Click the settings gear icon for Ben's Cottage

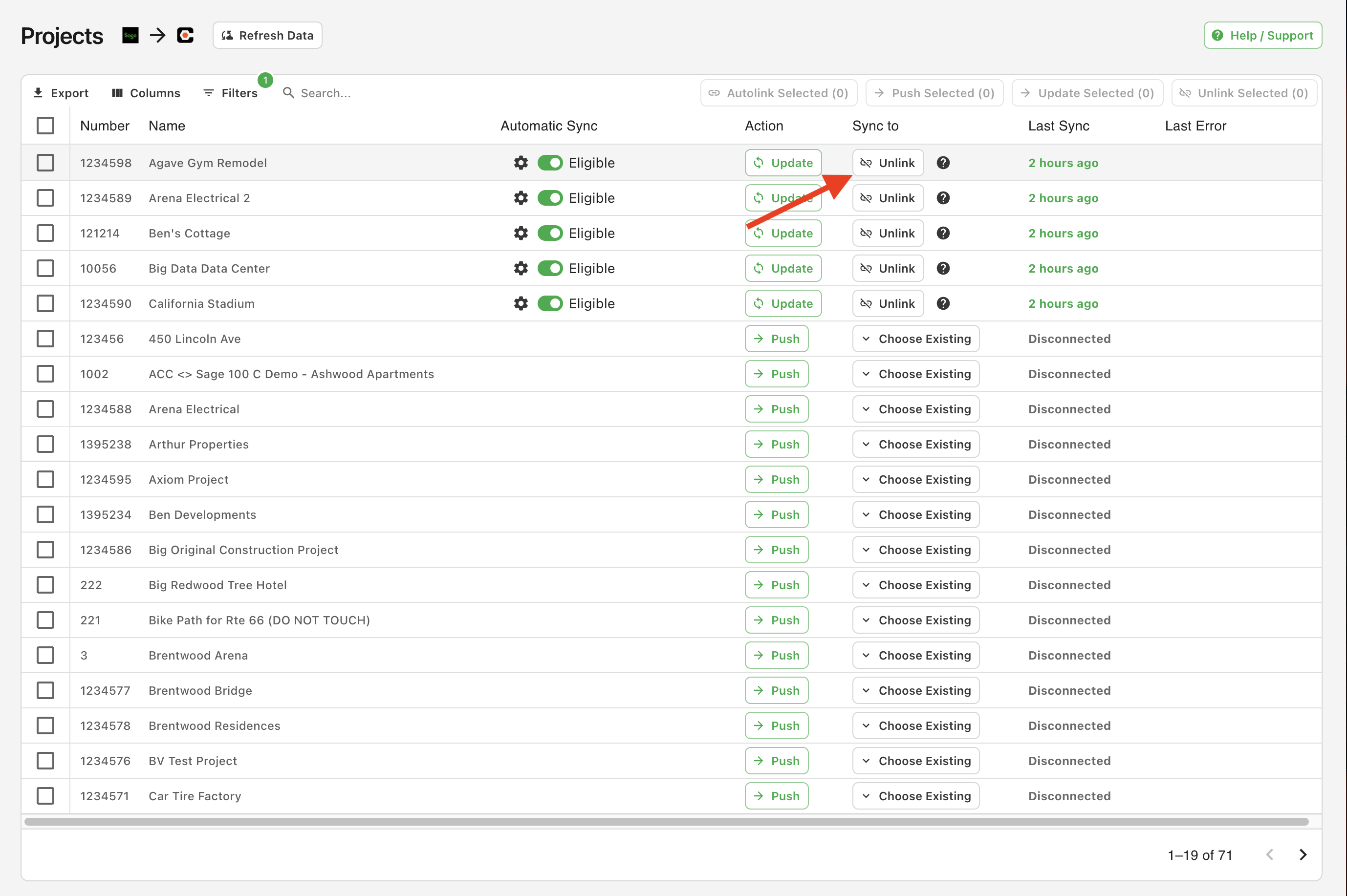coord(521,233)
